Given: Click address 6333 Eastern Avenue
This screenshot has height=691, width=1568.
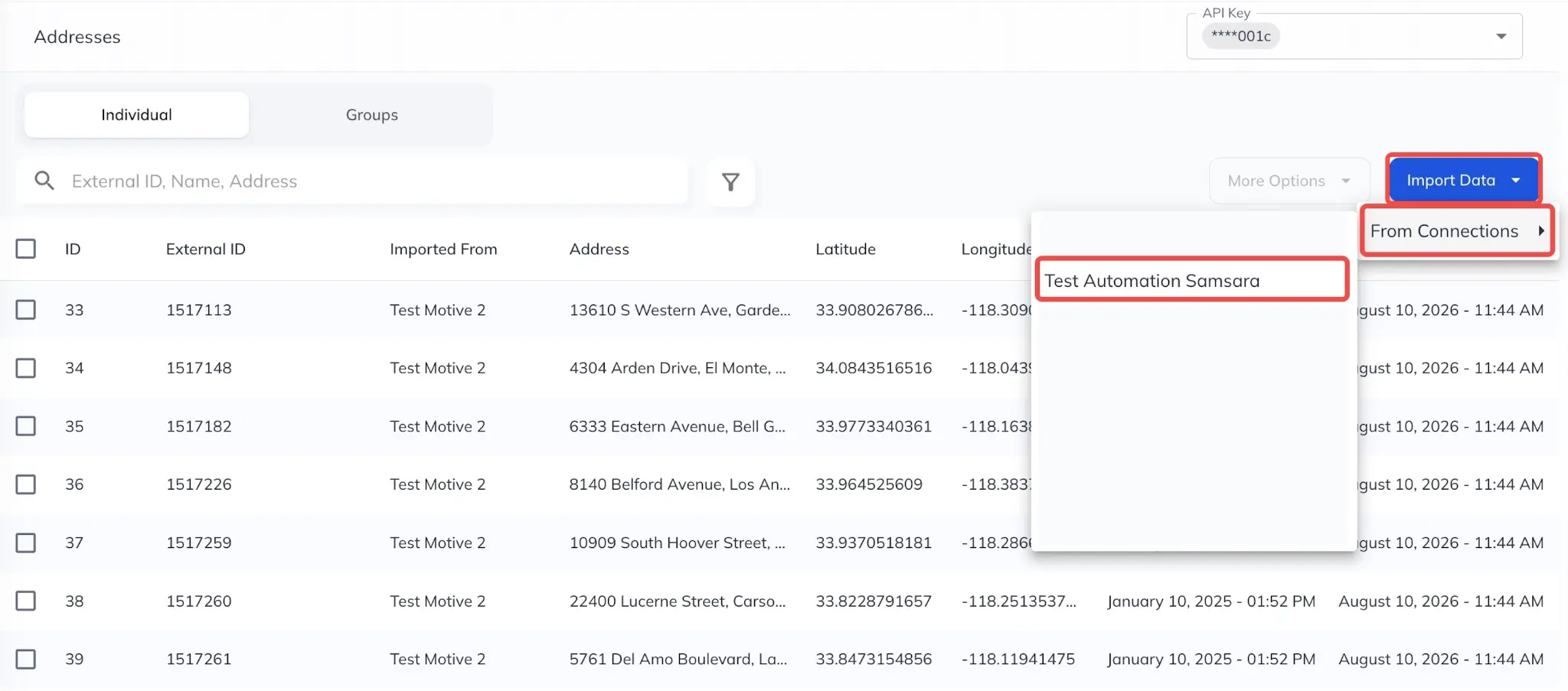Looking at the screenshot, I should coord(678,426).
